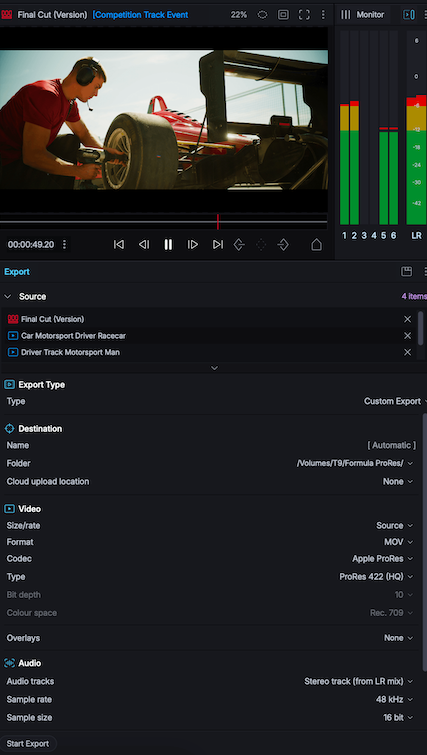Image resolution: width=427 pixels, height=755 pixels.
Task: Remove Final Cut (Version) from the source list
Action: tap(407, 319)
